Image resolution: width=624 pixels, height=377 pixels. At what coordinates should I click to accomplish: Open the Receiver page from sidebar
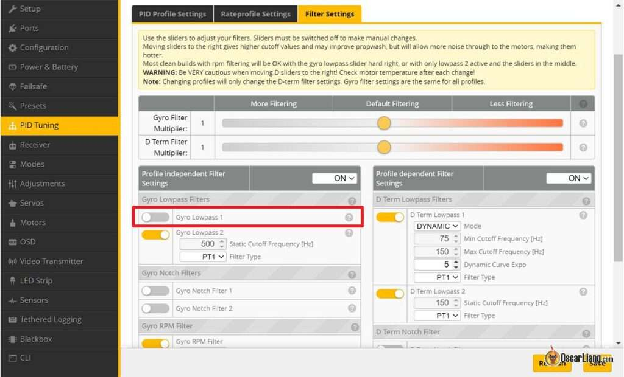pos(60,145)
